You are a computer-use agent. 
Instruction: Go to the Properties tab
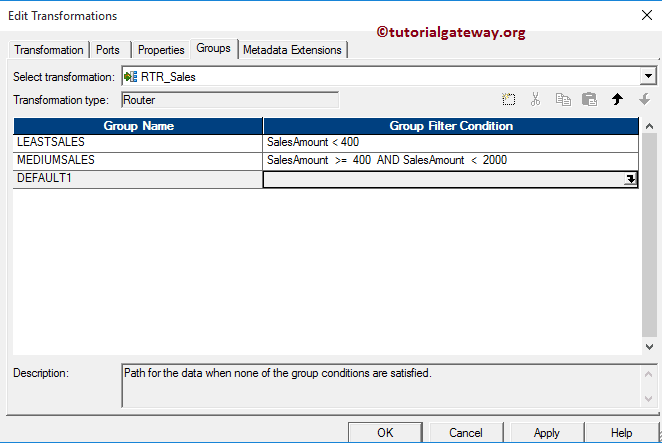(161, 50)
